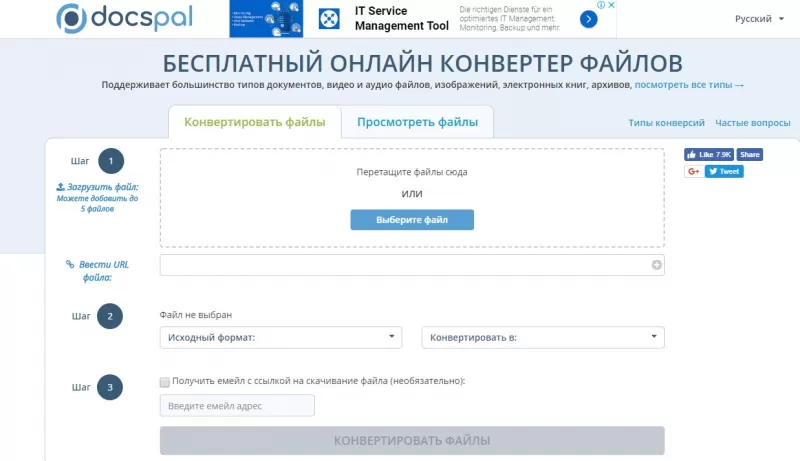Click the step 1 circle icon
The image size is (800, 461).
(x=111, y=161)
